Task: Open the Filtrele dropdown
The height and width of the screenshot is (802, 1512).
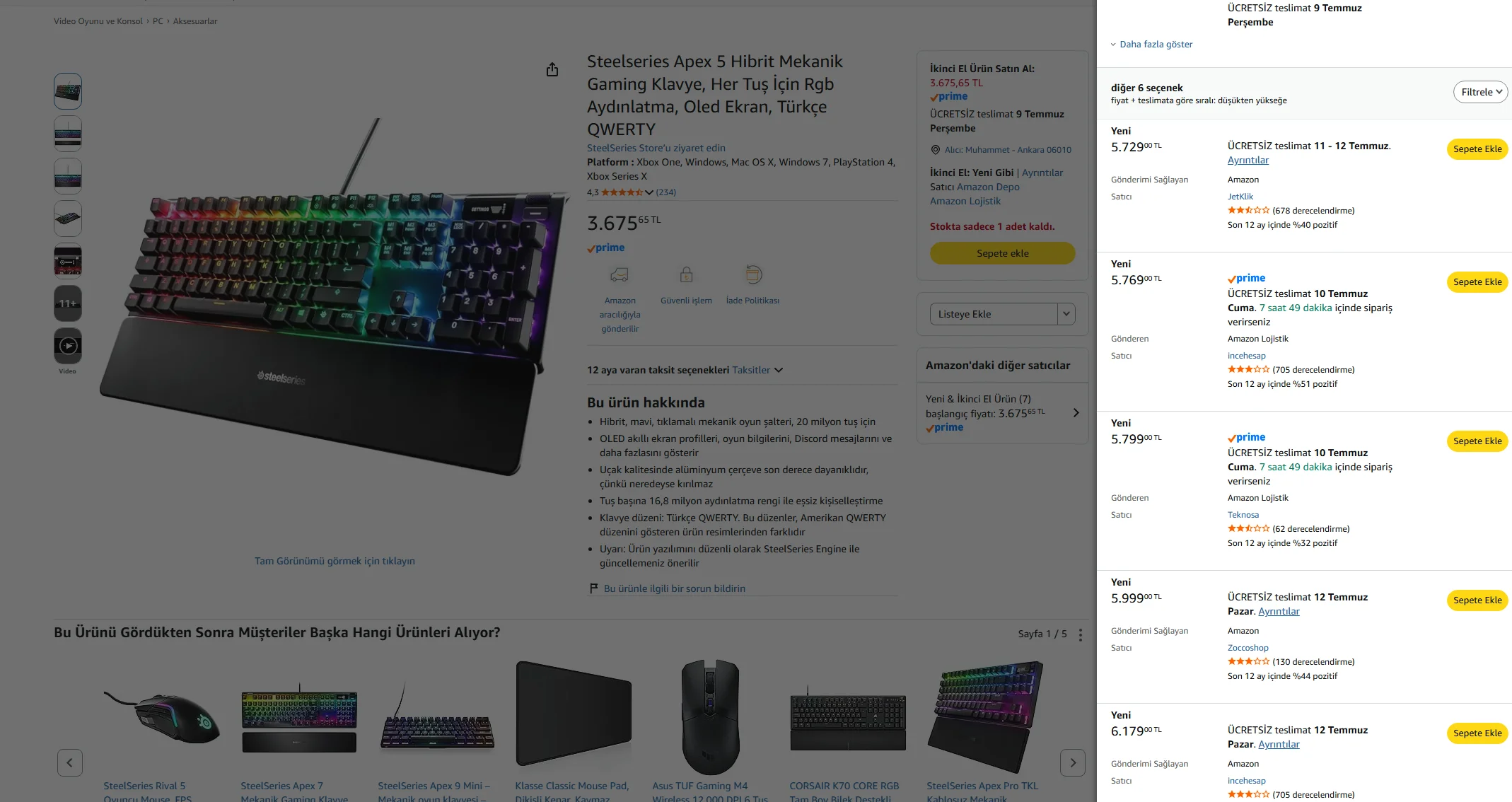Action: pos(1480,92)
